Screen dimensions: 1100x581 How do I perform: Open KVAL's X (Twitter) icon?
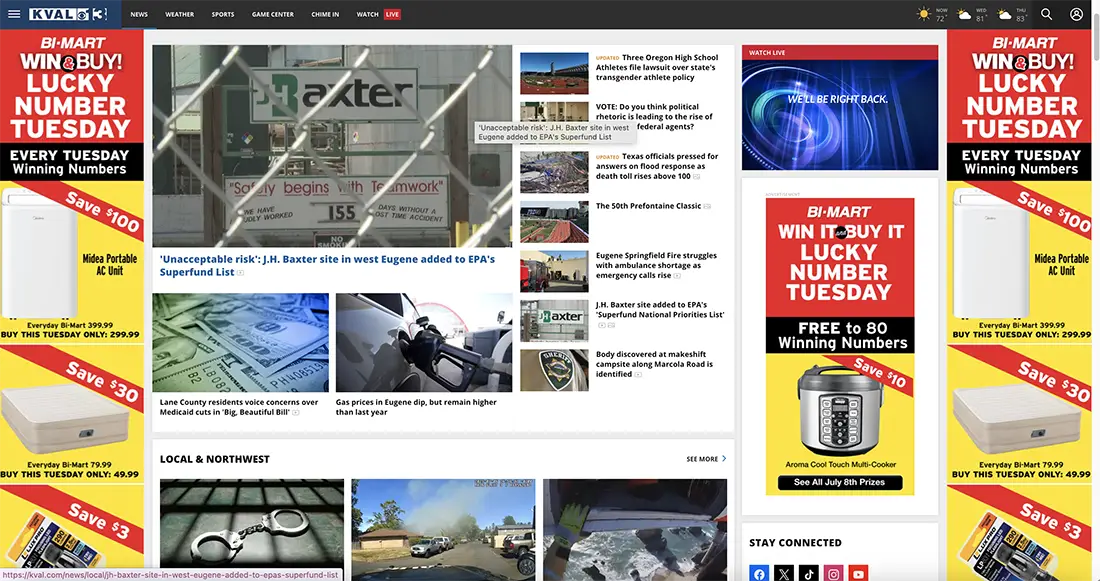pyautogui.click(x=784, y=573)
